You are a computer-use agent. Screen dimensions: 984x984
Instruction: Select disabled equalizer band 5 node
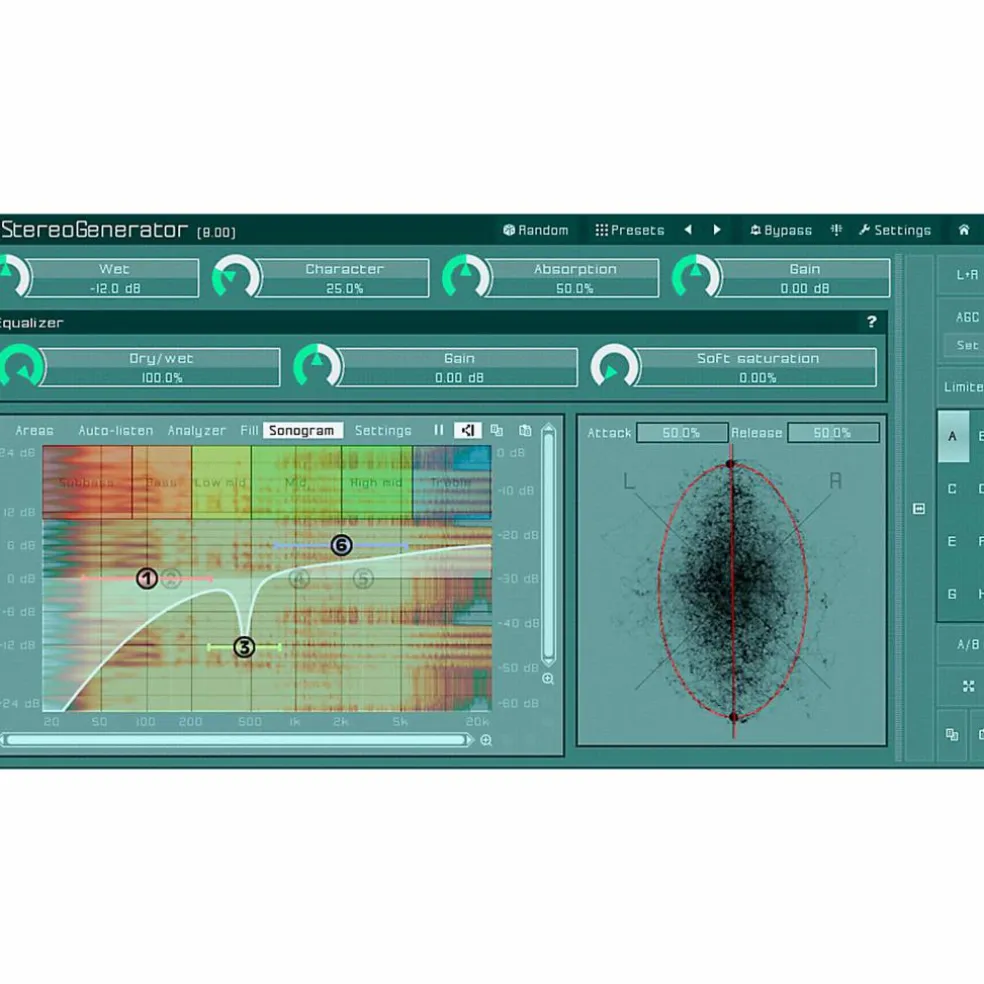point(363,578)
